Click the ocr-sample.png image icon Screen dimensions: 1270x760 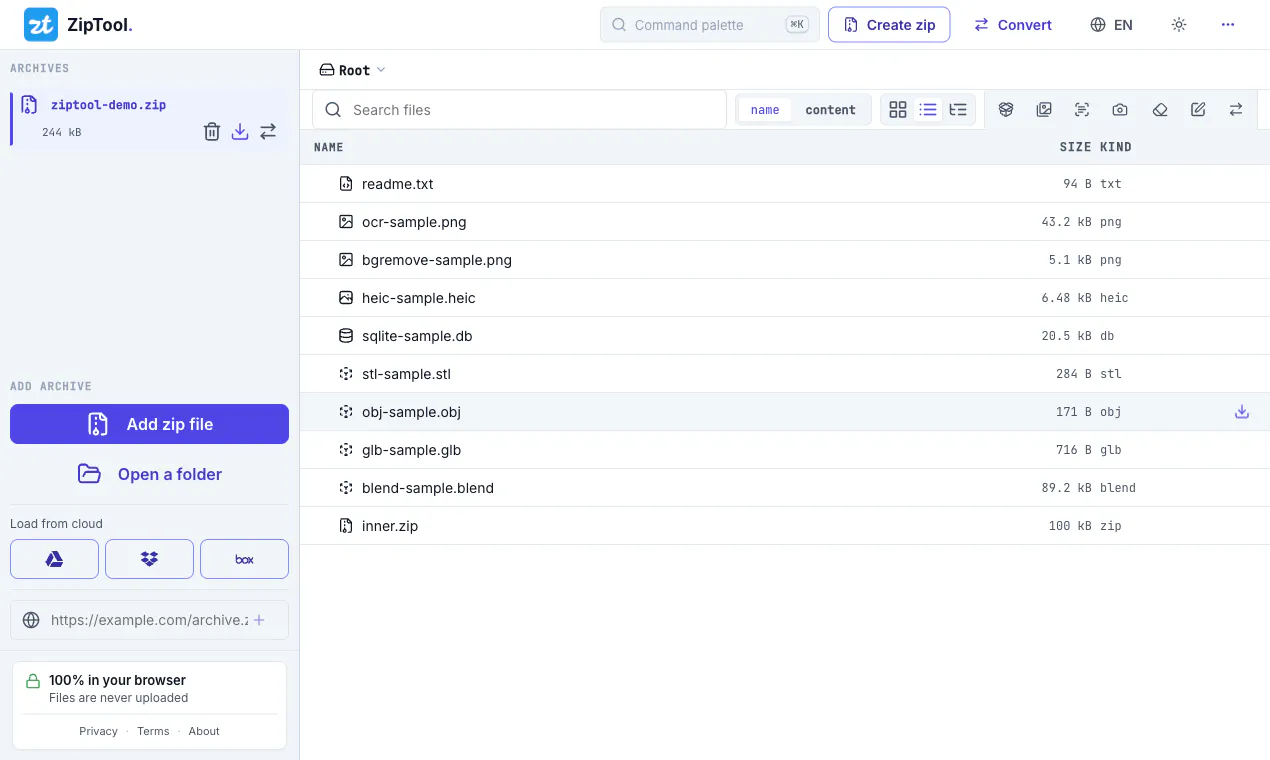tap(346, 222)
